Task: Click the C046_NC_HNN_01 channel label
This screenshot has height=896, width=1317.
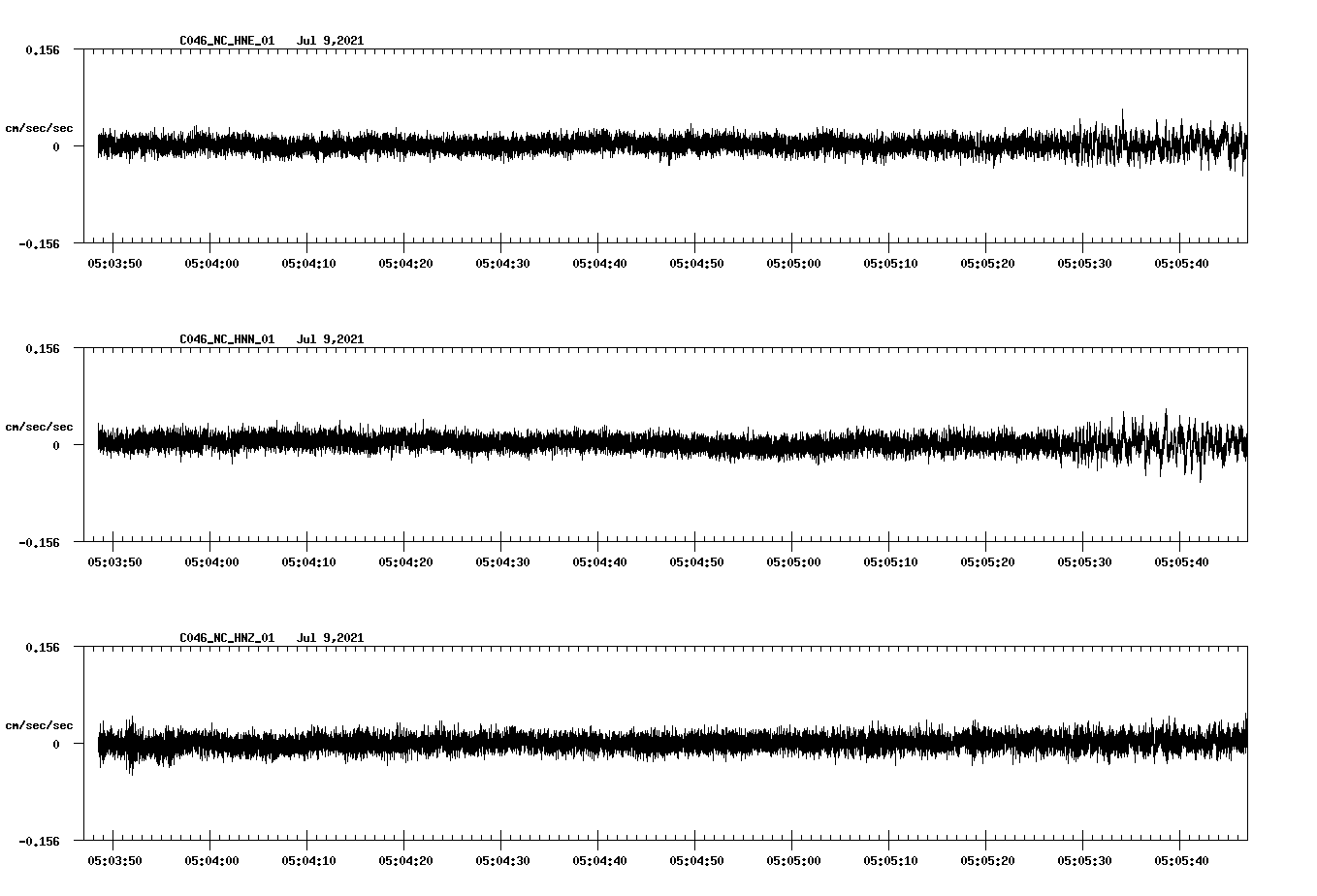Action: [226, 339]
